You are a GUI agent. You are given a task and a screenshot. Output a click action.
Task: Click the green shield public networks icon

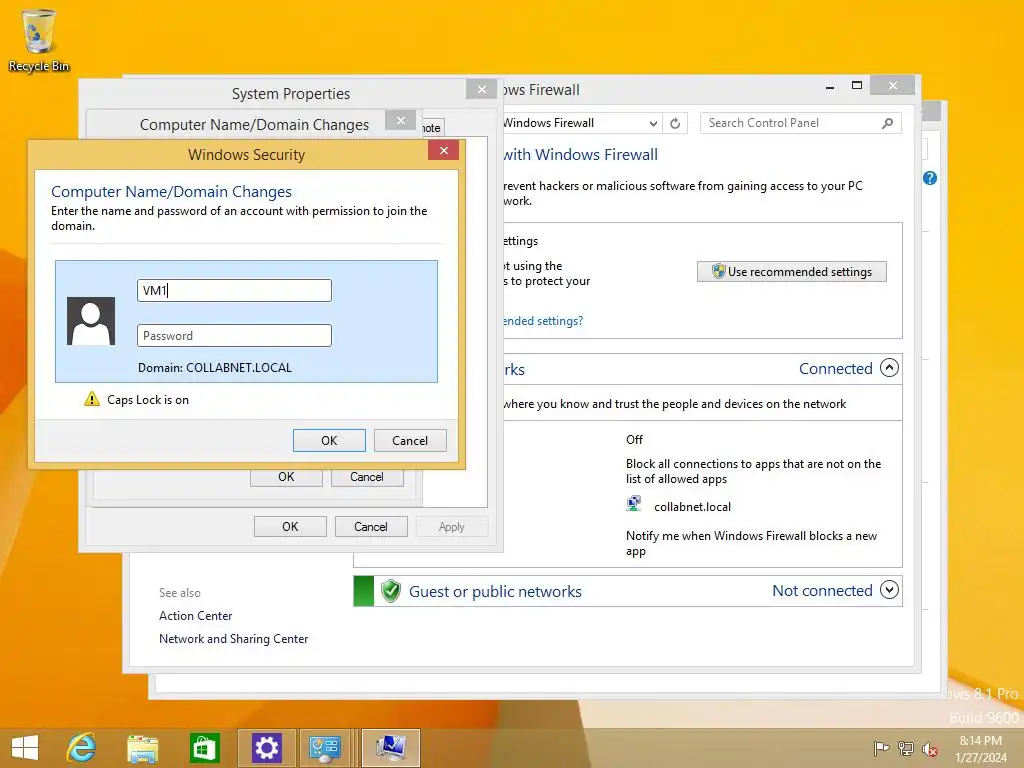click(391, 591)
